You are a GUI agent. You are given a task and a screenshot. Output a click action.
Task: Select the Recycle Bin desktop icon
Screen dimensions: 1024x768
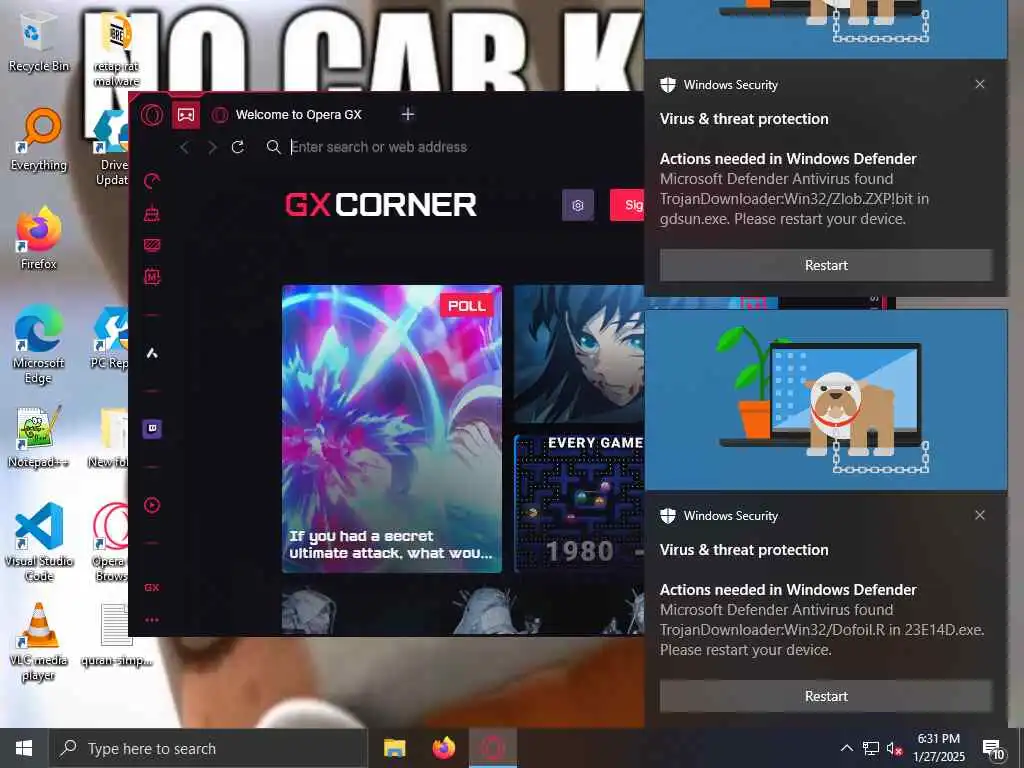pos(39,44)
